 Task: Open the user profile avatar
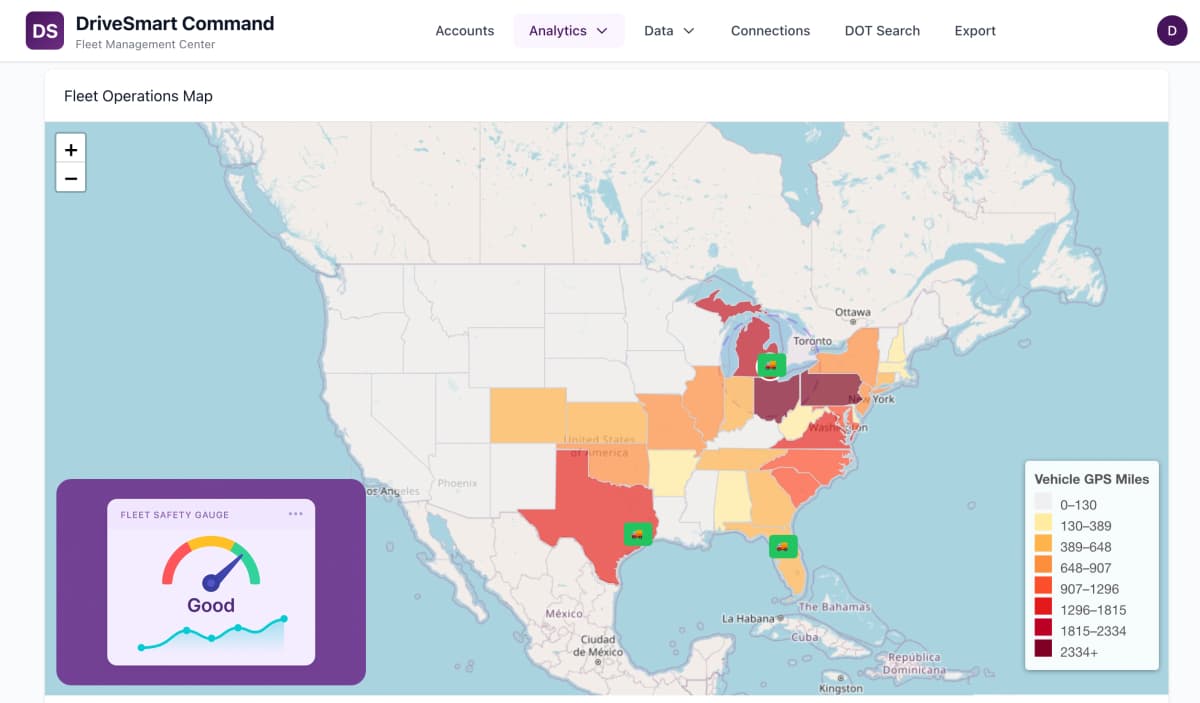[x=1172, y=30]
